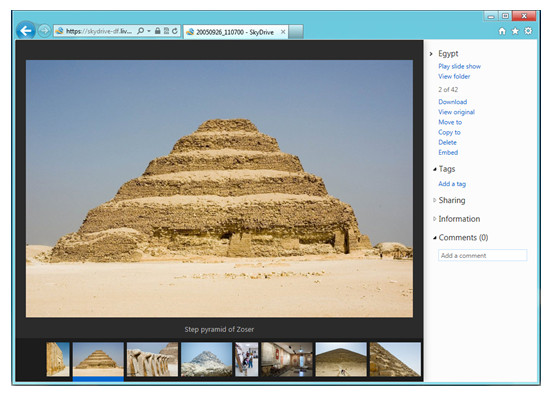The width and height of the screenshot is (549, 394).
Task: Click the Delete link
Action: click(447, 143)
